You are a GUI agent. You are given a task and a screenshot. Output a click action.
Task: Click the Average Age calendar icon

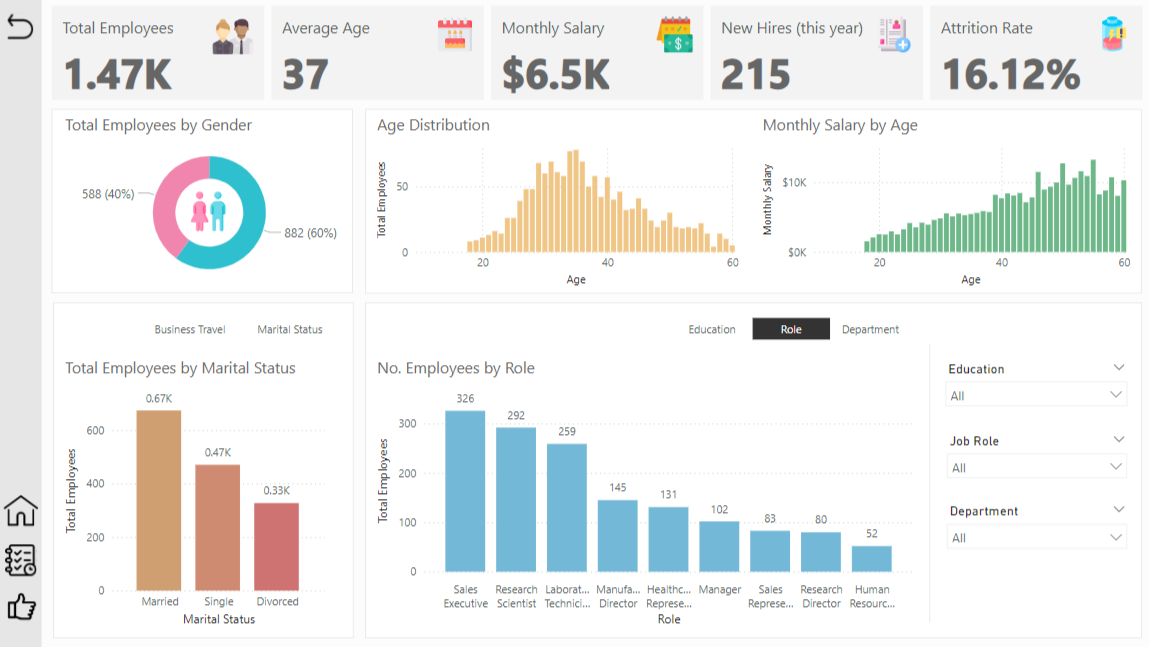pyautogui.click(x=454, y=36)
